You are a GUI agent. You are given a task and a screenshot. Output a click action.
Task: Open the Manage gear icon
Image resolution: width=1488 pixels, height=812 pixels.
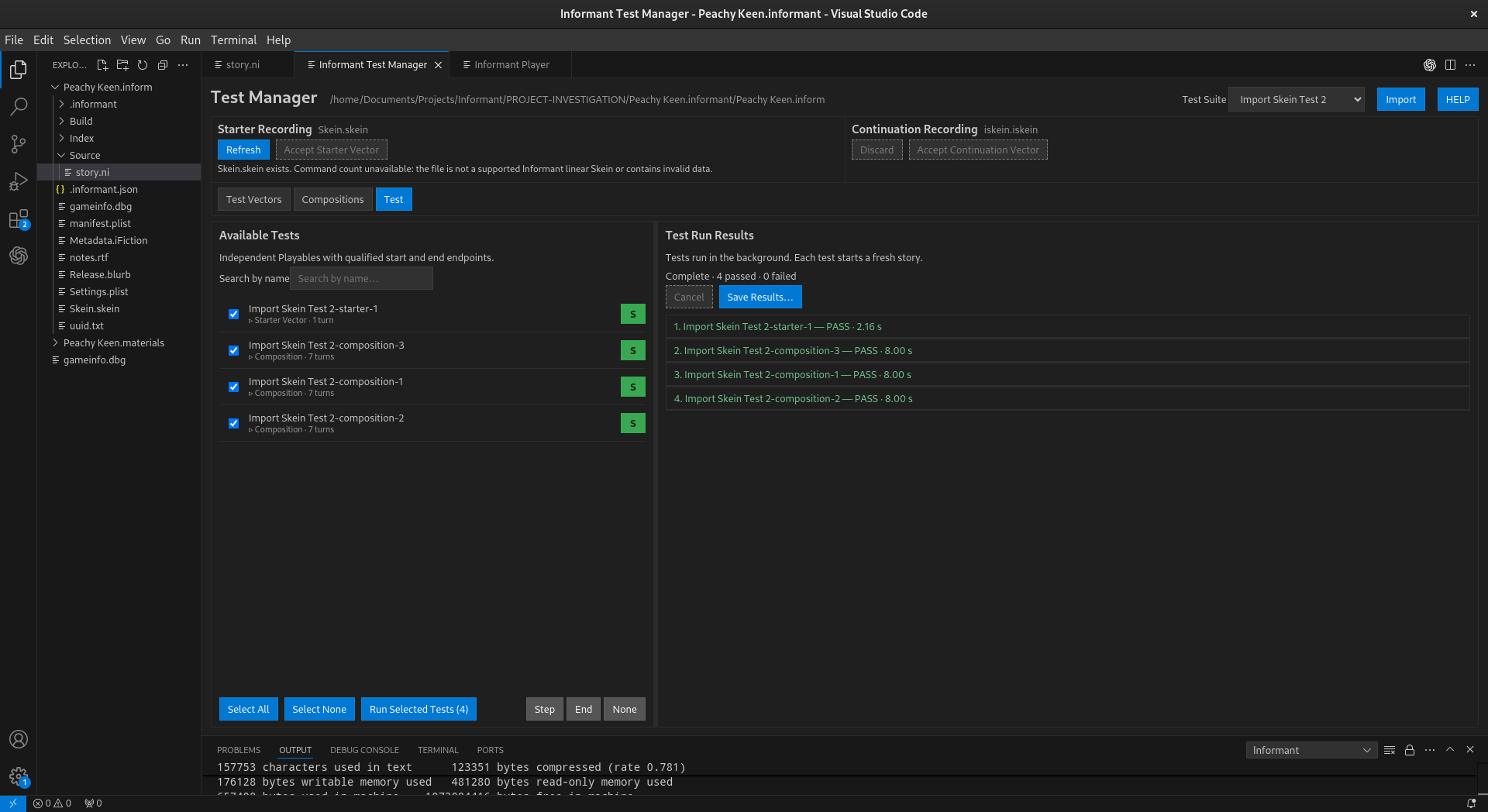click(19, 776)
